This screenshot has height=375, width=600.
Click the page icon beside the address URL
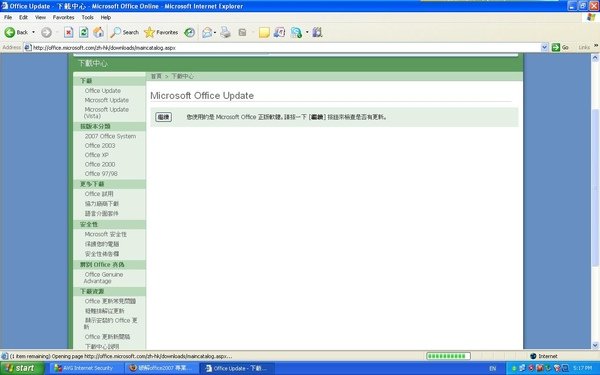[x=28, y=48]
